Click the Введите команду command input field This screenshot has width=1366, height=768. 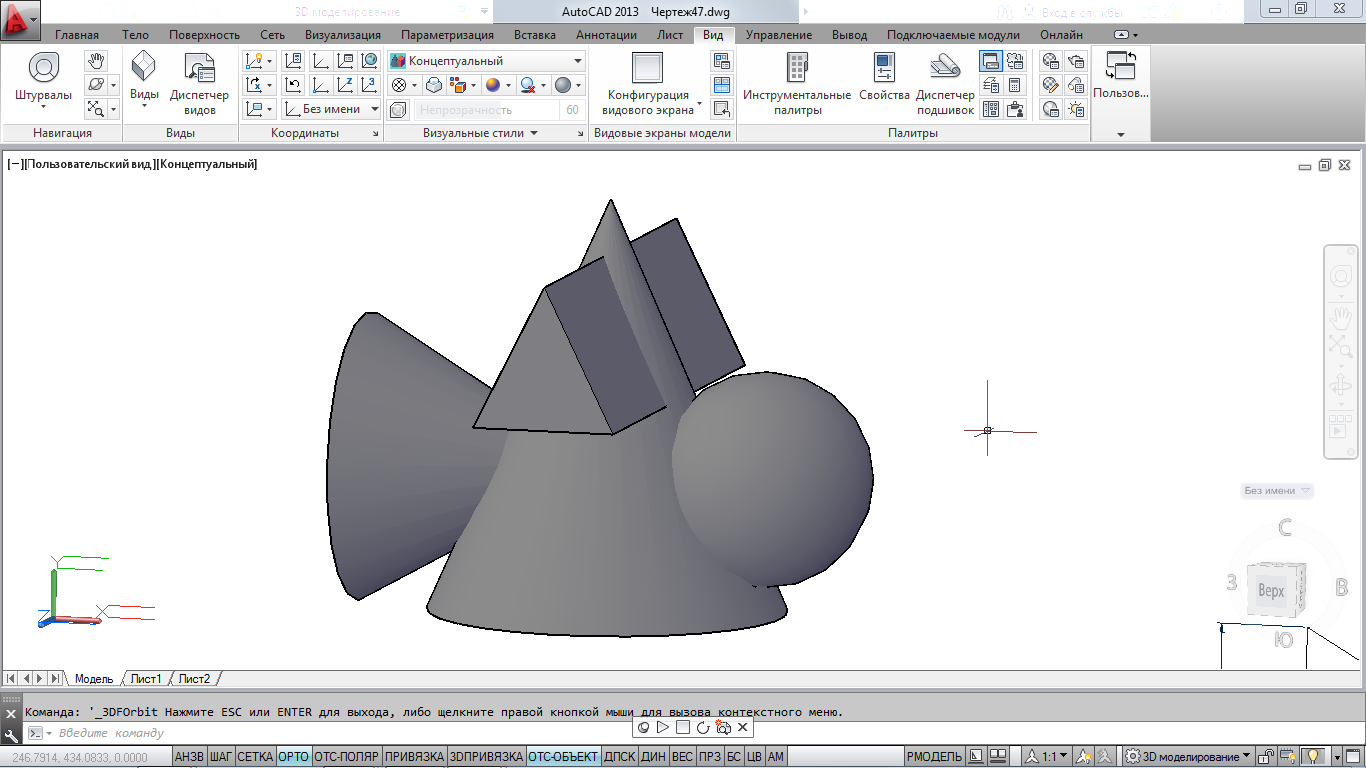[x=300, y=733]
